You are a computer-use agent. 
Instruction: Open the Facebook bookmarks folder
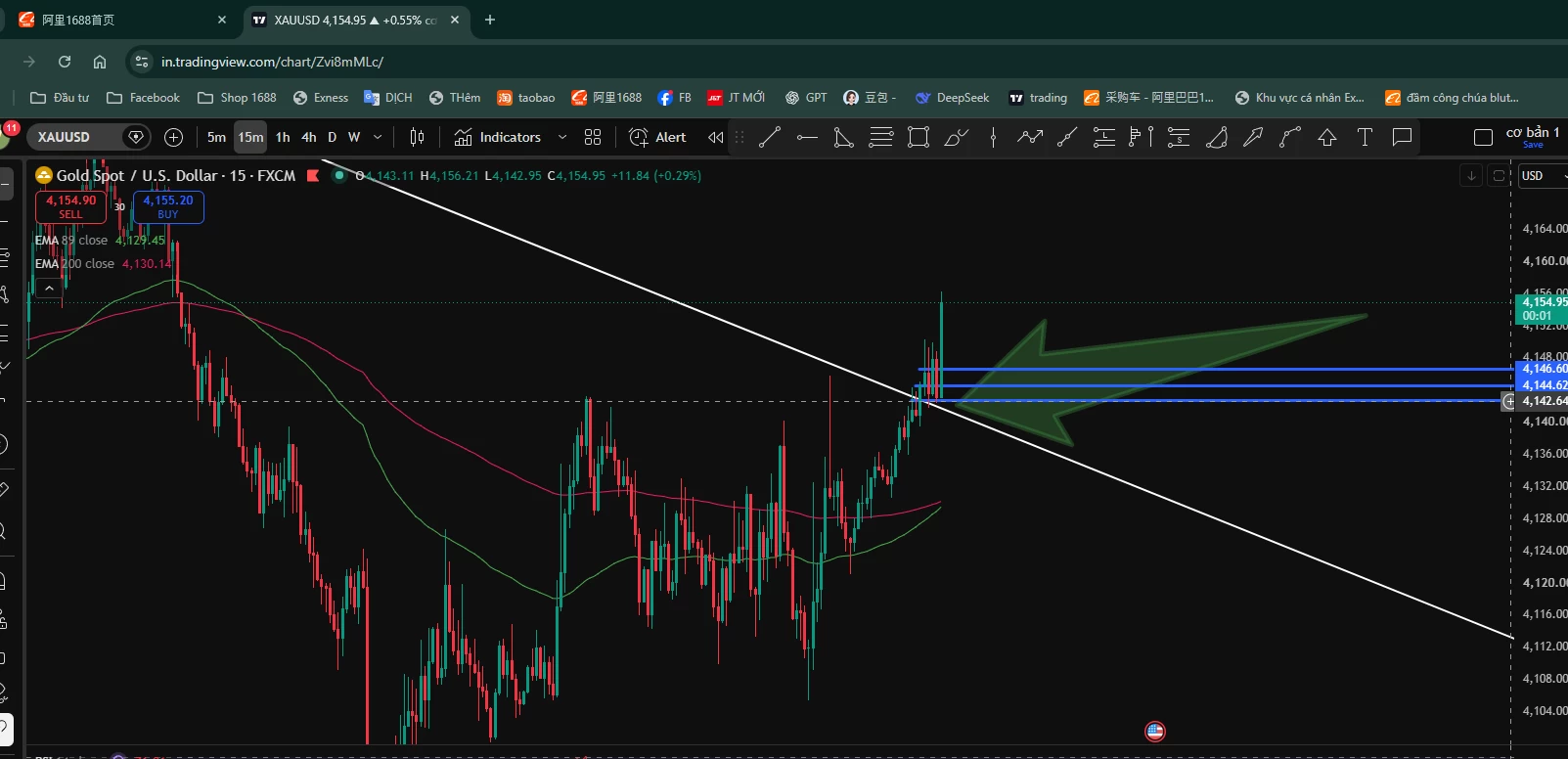tap(143, 98)
